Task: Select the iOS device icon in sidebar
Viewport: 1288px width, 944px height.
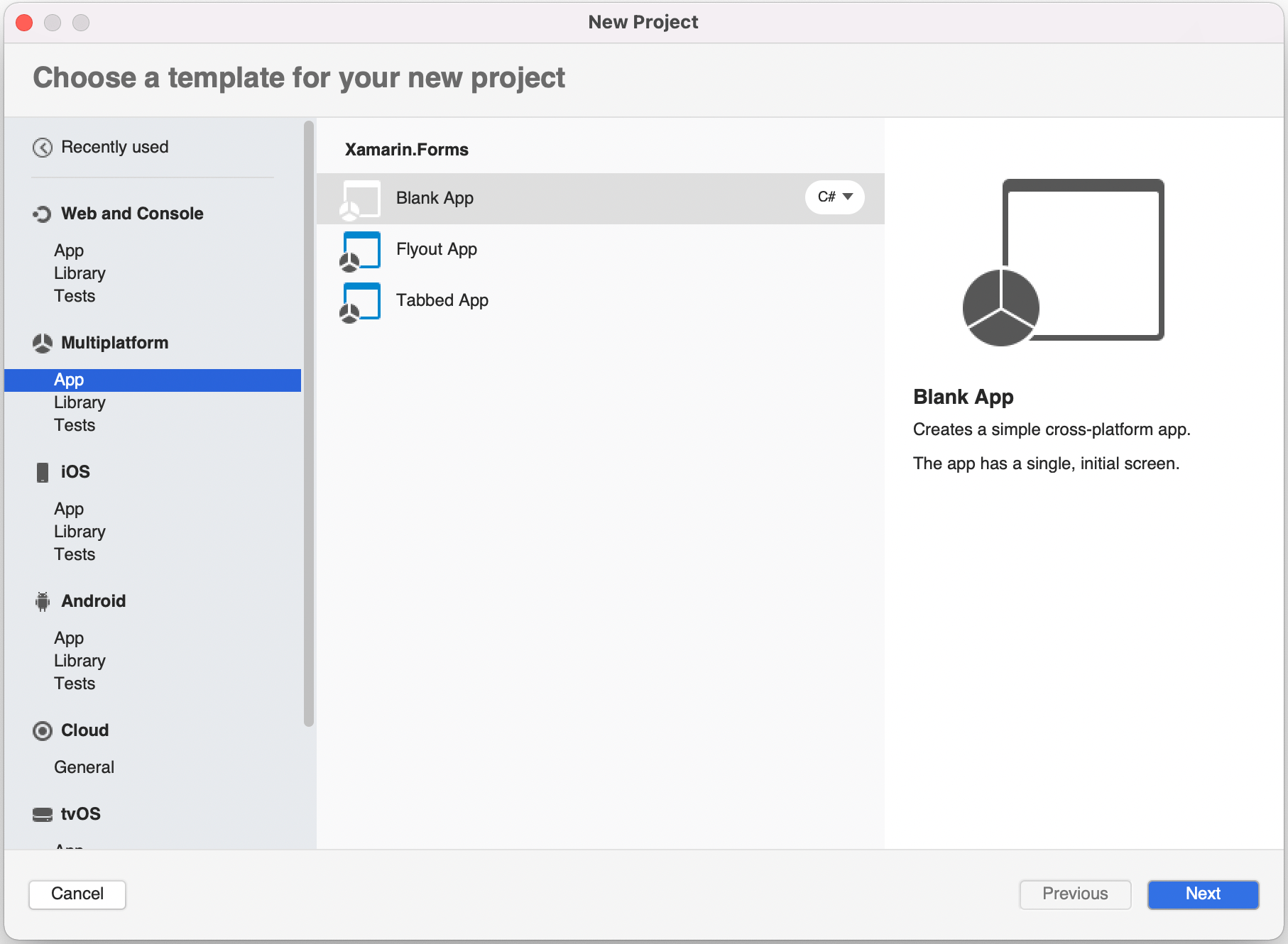Action: pyautogui.click(x=43, y=471)
